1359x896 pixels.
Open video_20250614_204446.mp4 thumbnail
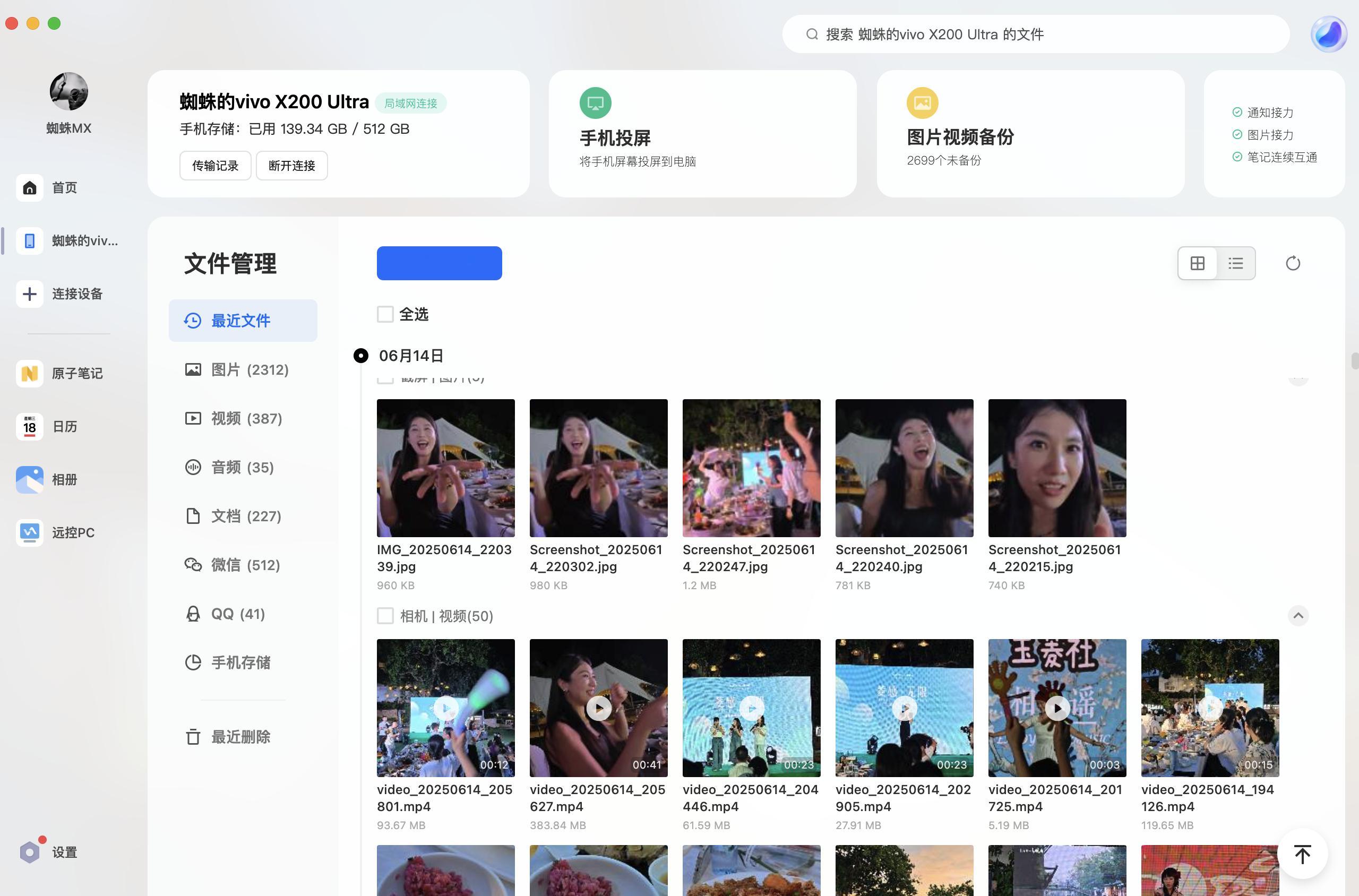click(x=752, y=708)
